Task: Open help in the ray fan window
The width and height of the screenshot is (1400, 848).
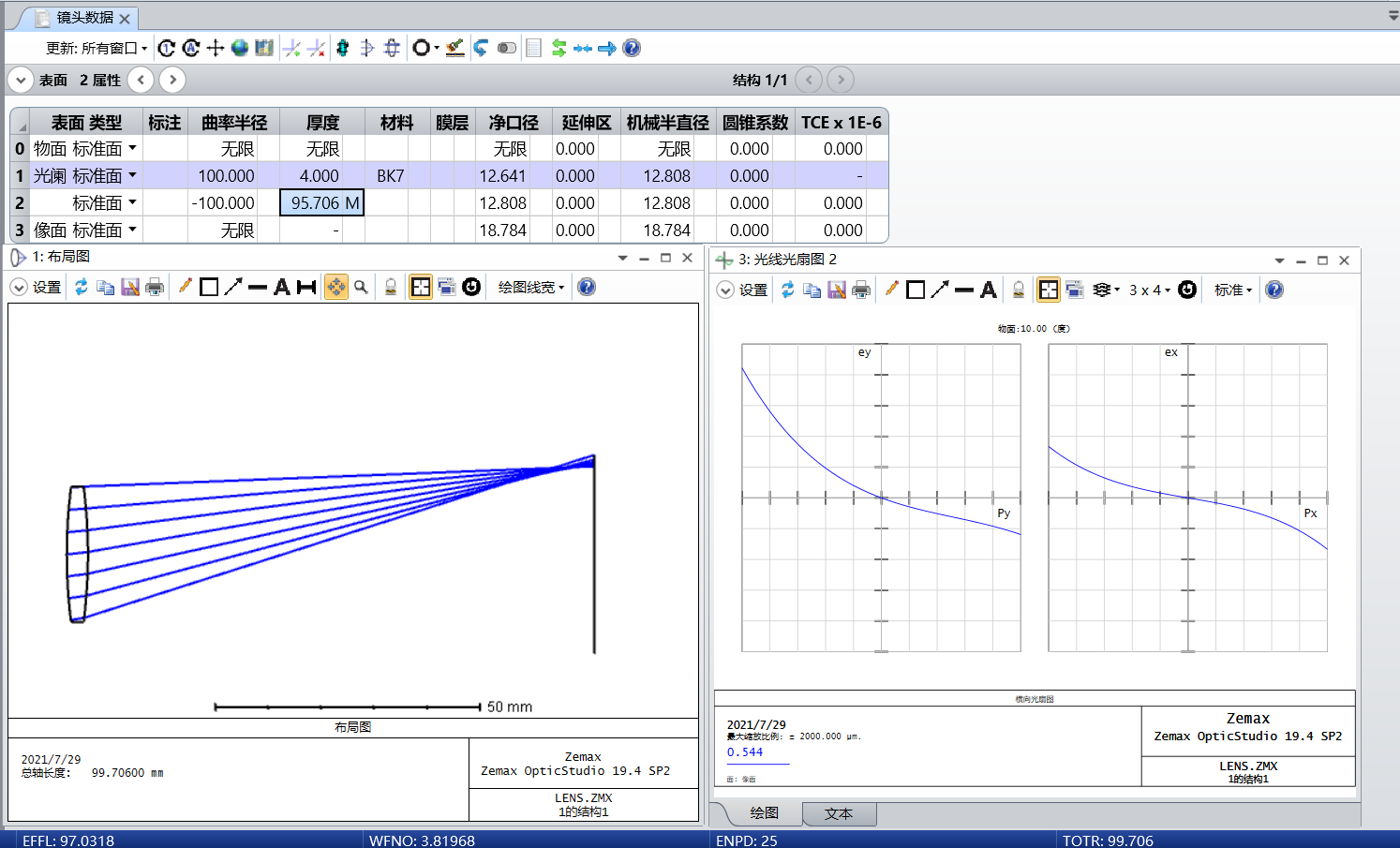Action: 1274,290
